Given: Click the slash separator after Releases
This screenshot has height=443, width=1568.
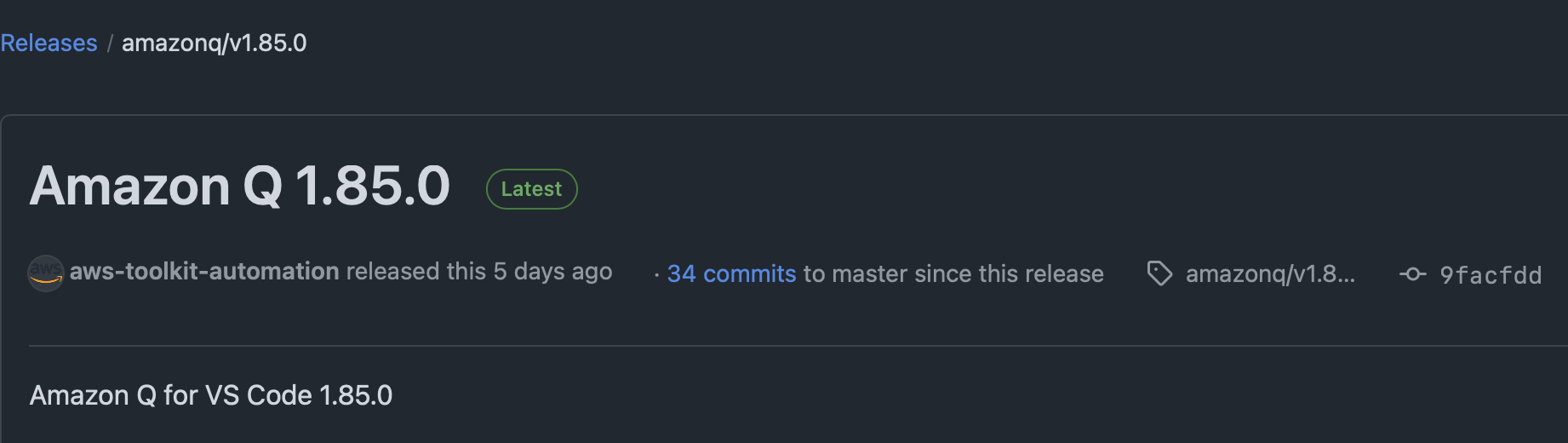Looking at the screenshot, I should (x=110, y=43).
